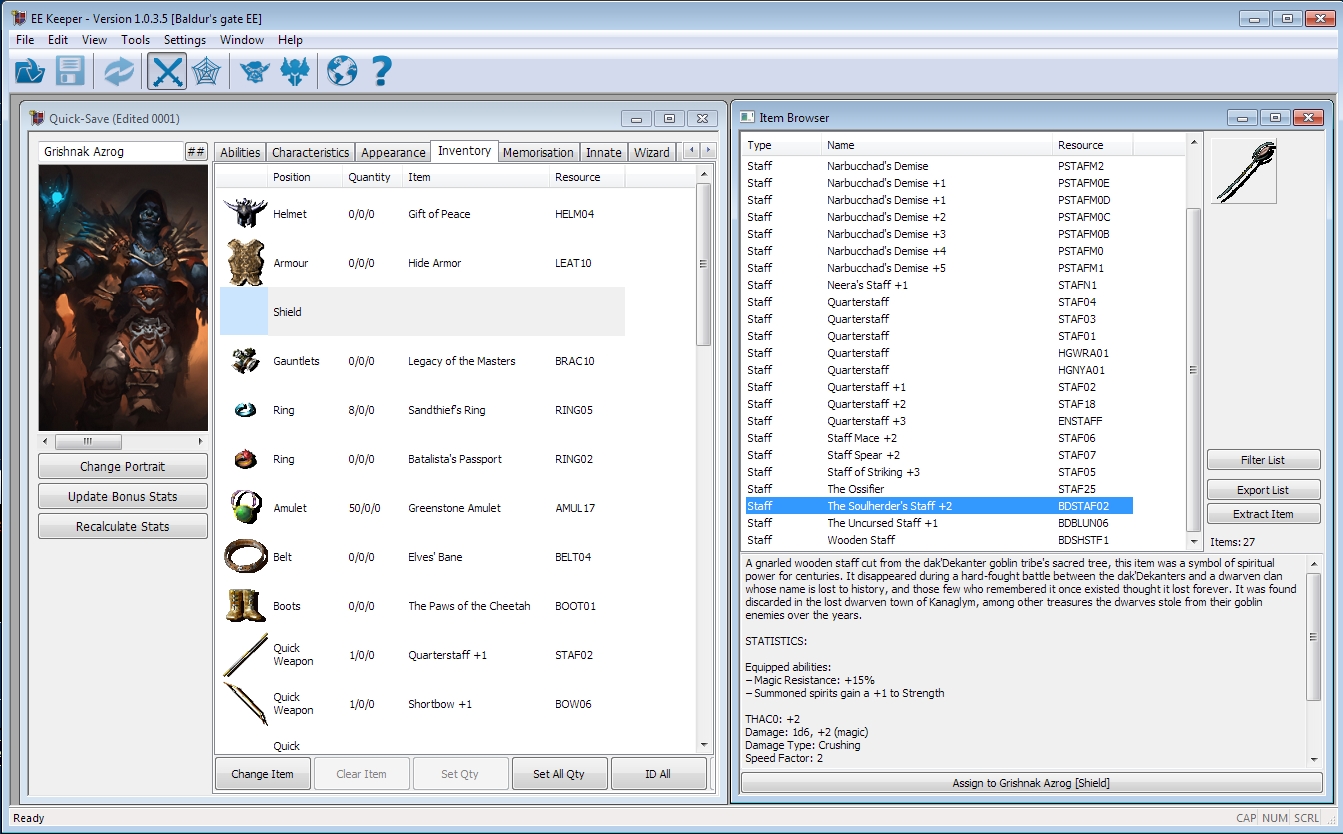Screen dimensions: 1343x834
Task: Click the Extract Item button
Action: point(1263,514)
